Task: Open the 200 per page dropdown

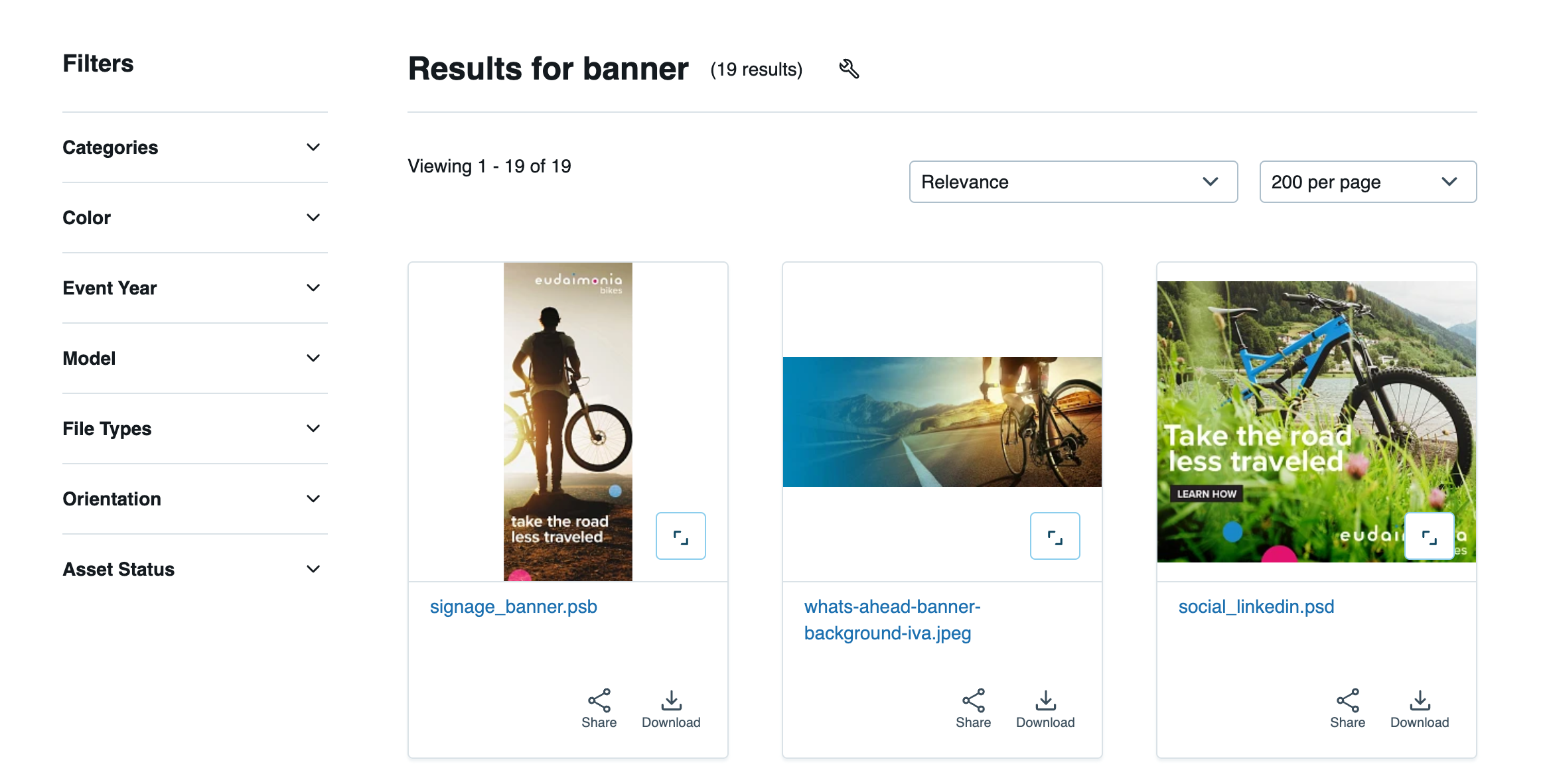Action: [1367, 182]
